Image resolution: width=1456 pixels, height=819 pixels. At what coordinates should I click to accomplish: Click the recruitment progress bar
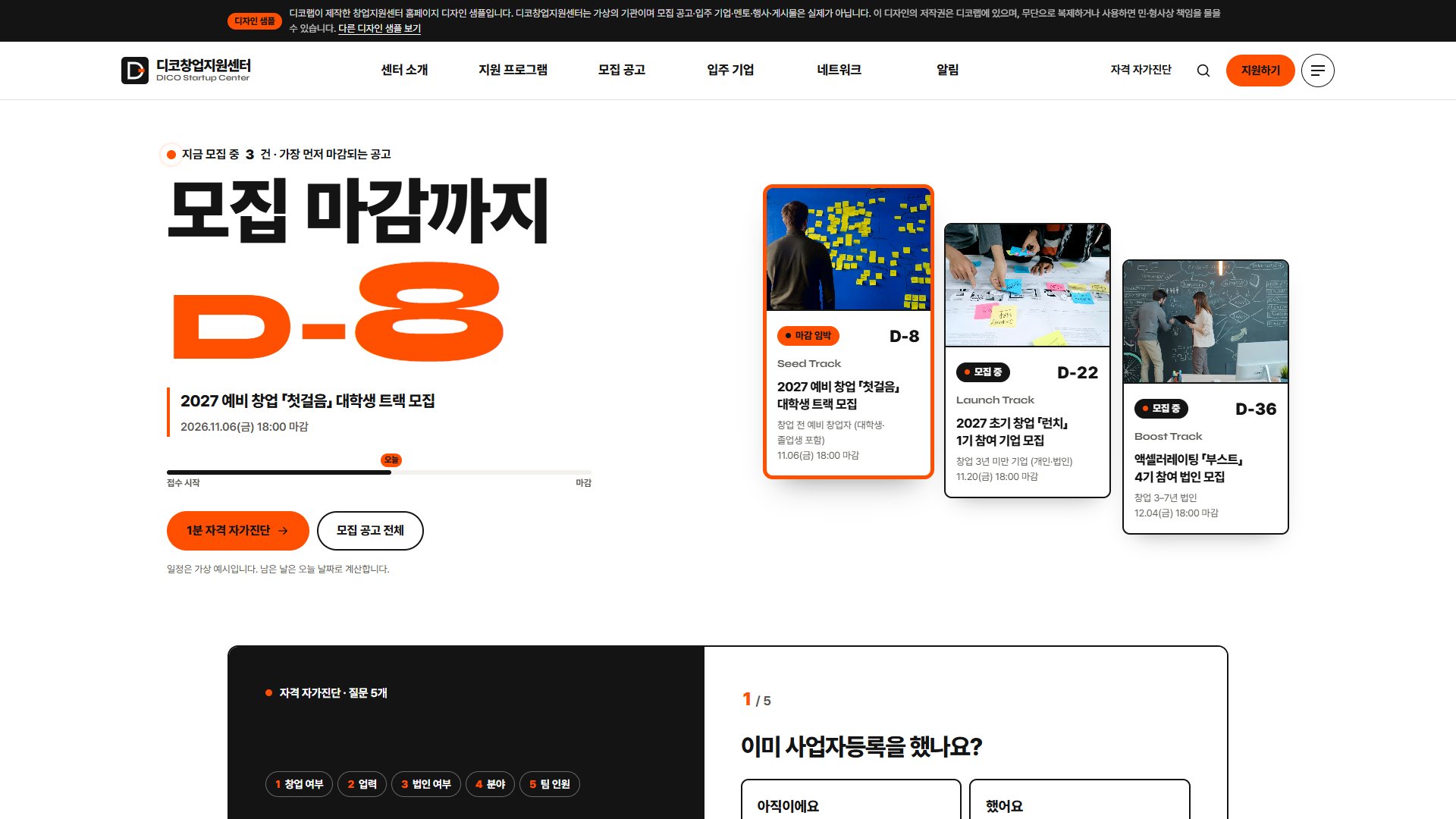(x=379, y=472)
